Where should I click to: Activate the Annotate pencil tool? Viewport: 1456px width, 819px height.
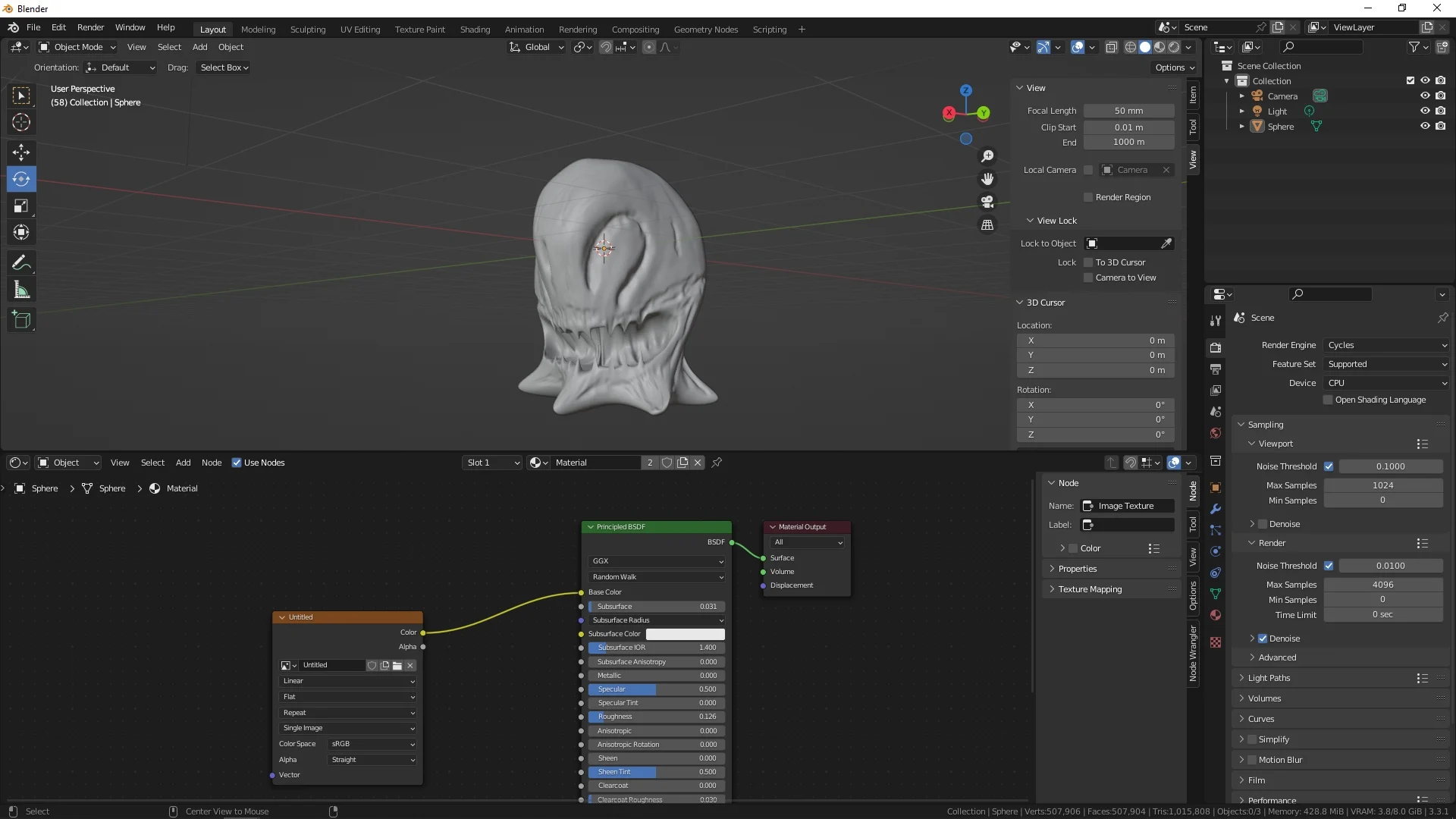coord(21,263)
